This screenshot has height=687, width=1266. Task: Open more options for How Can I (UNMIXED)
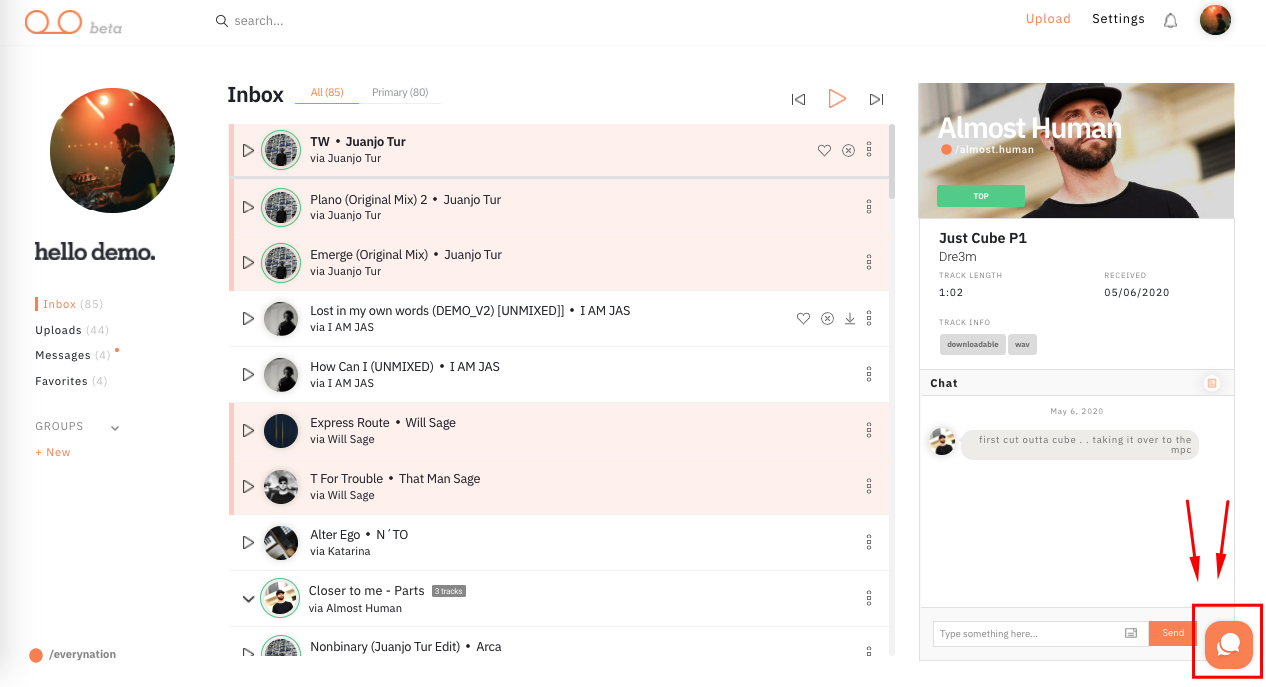coord(869,375)
